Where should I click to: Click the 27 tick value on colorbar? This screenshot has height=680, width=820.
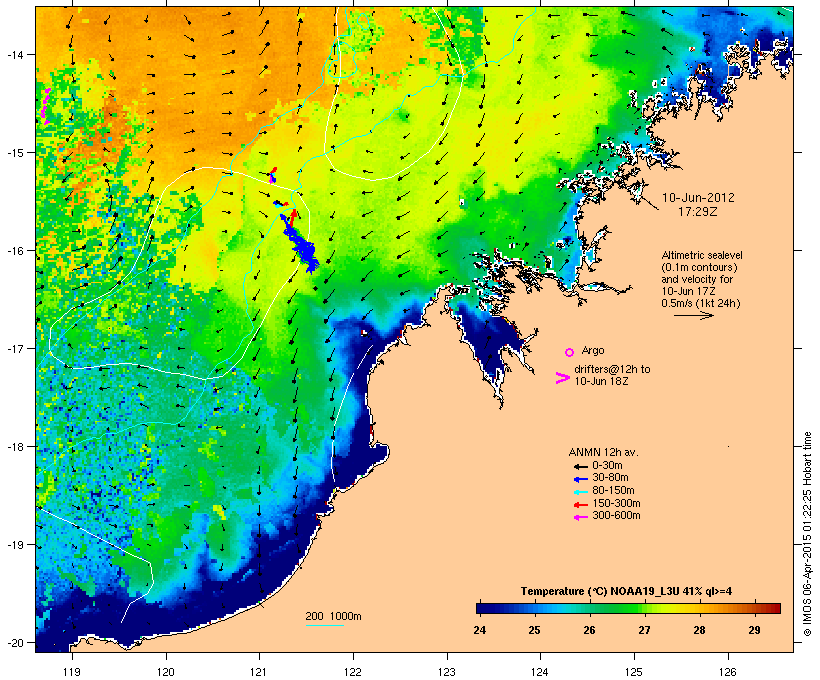[x=644, y=630]
